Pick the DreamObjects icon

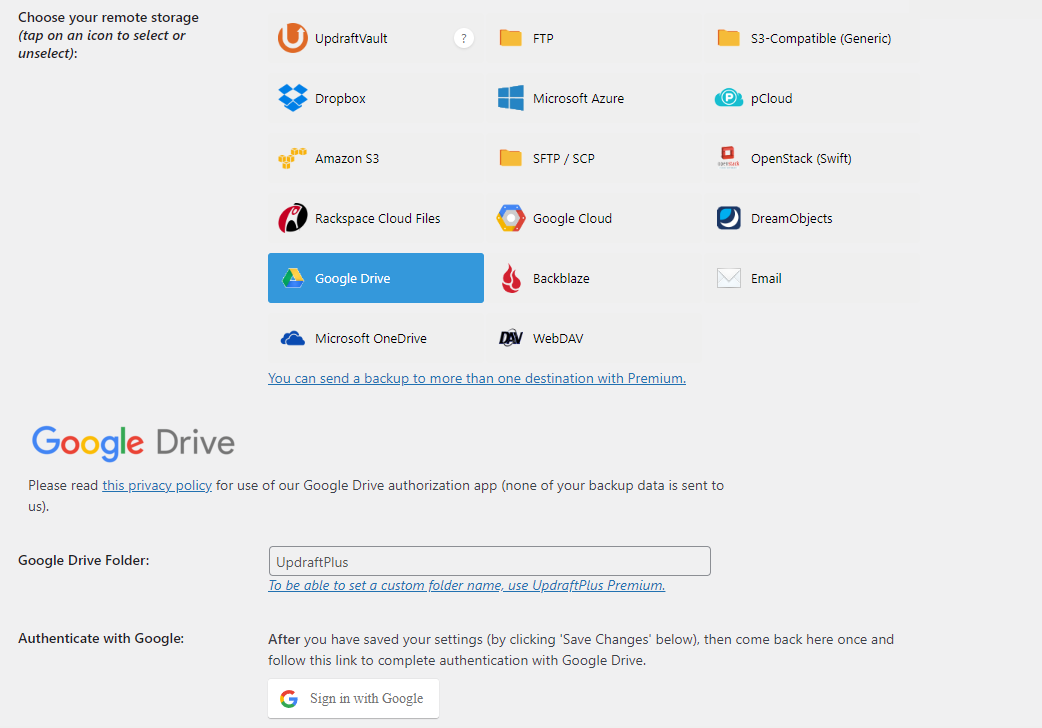pyautogui.click(x=729, y=219)
